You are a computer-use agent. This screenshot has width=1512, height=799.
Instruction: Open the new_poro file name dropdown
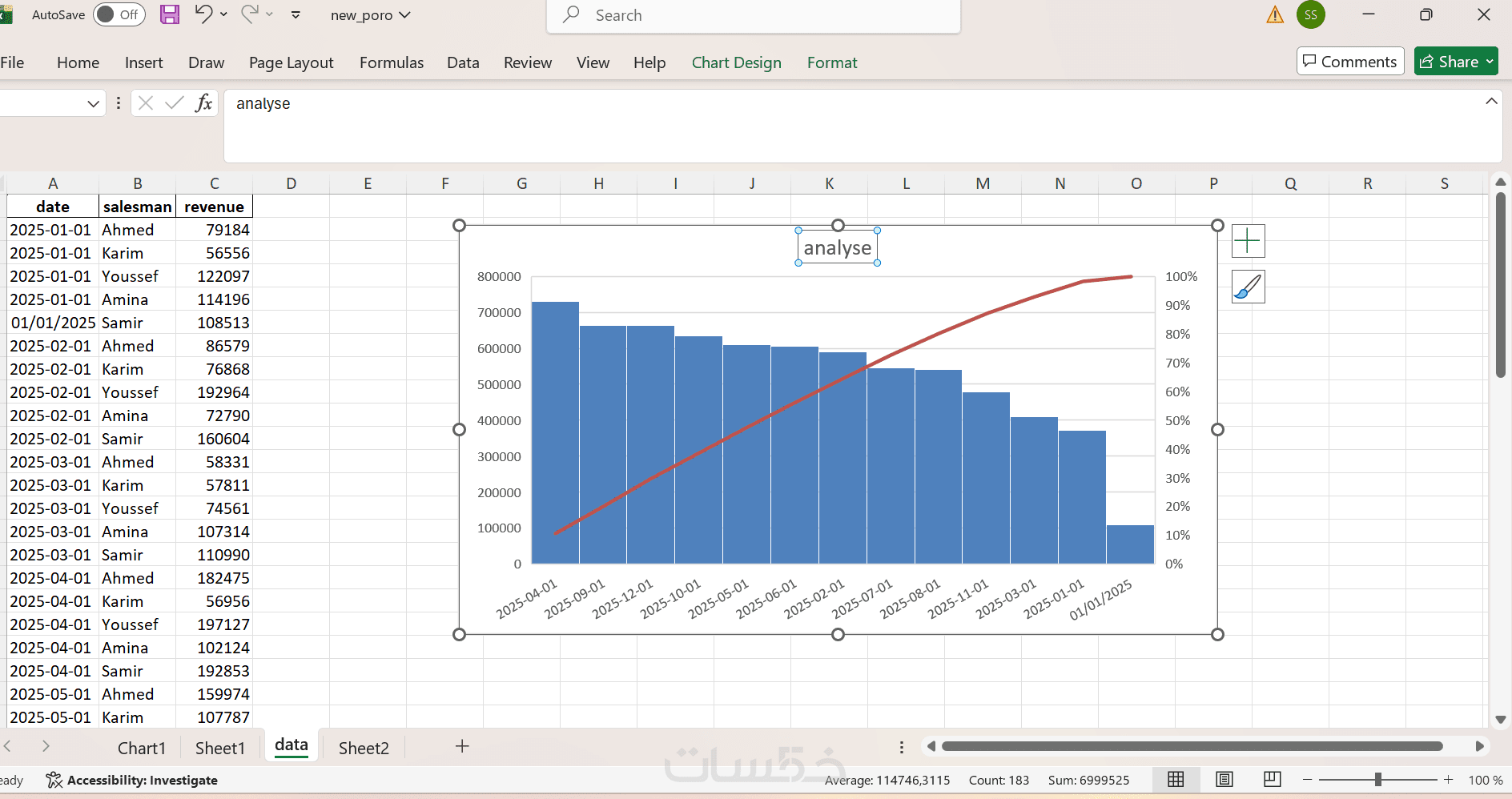pos(371,15)
